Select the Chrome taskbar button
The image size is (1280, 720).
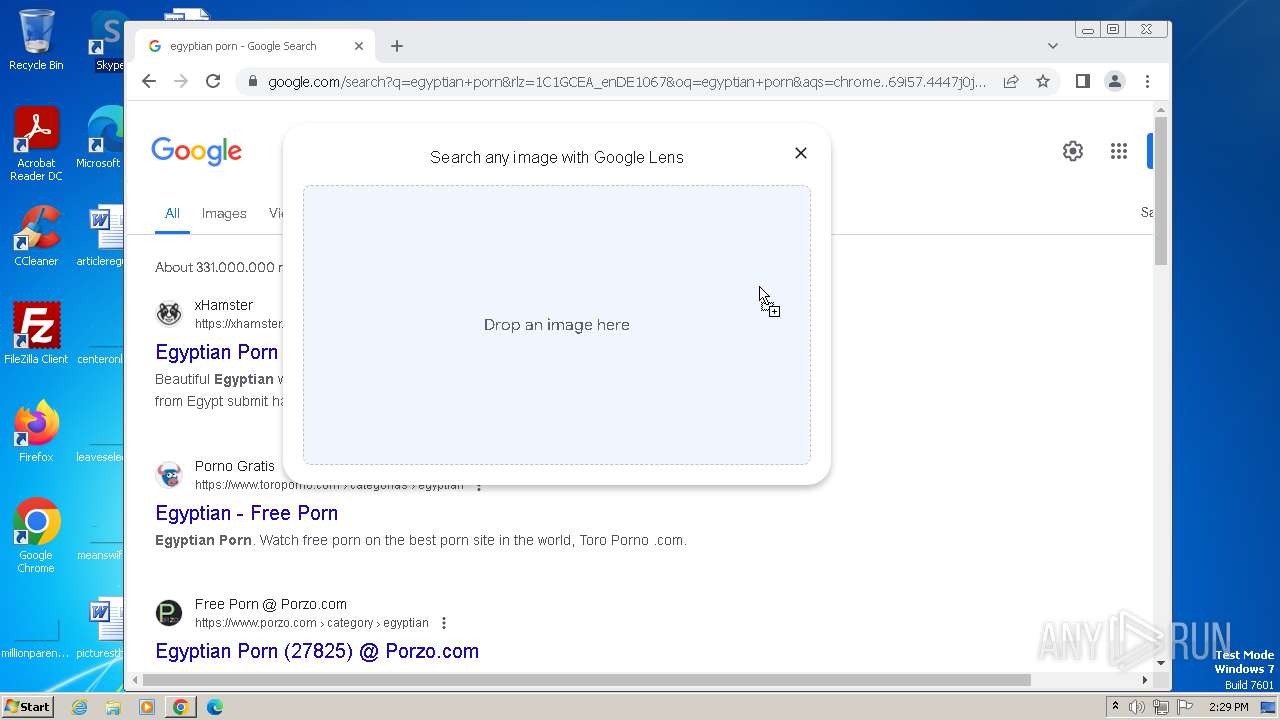click(181, 707)
